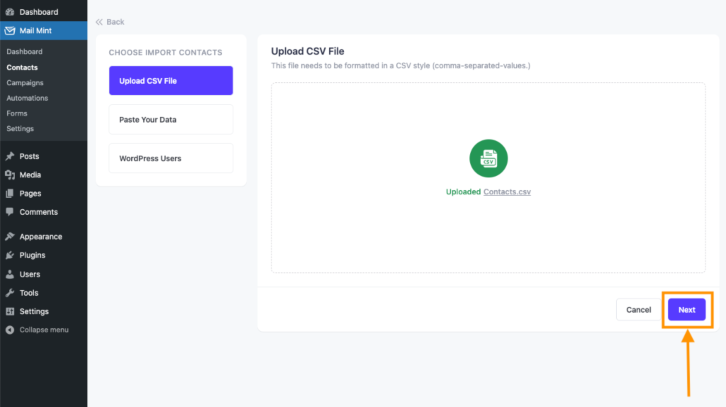Click the CSV upload drop zone

coord(488,178)
